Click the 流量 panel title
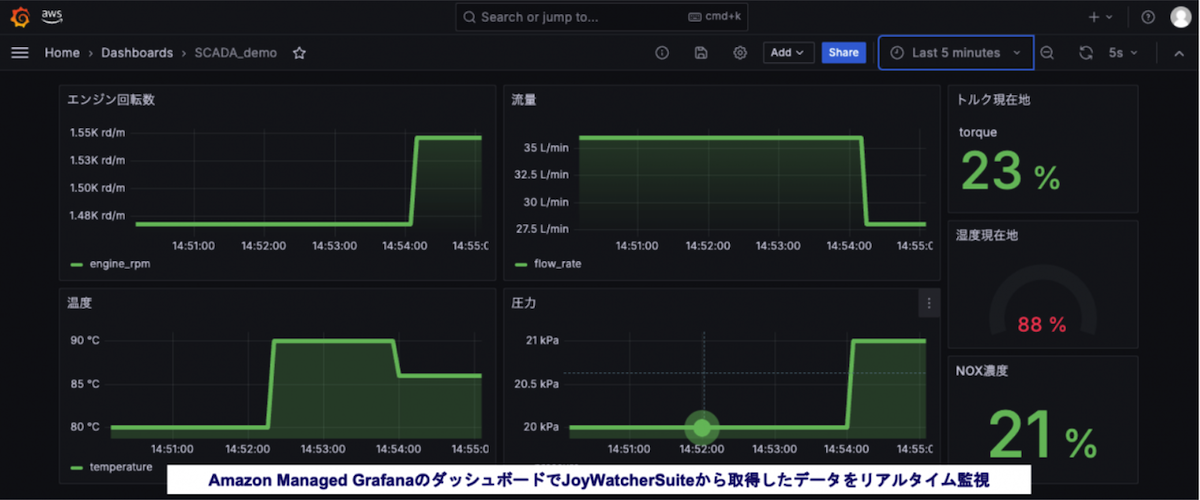Viewport: 1200px width, 500px height. (524, 100)
